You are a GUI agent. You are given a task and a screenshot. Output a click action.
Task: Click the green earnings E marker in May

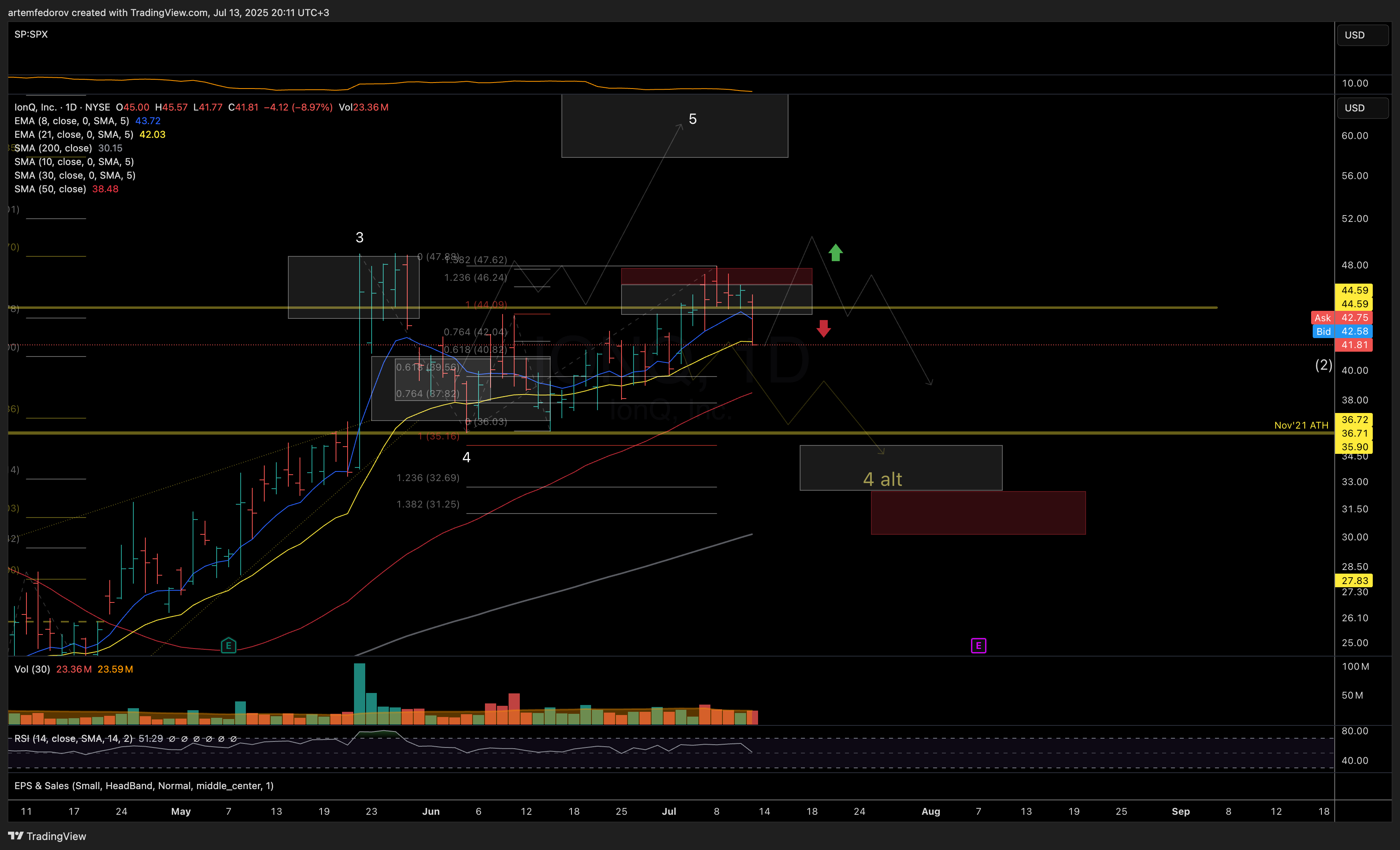pyautogui.click(x=228, y=645)
